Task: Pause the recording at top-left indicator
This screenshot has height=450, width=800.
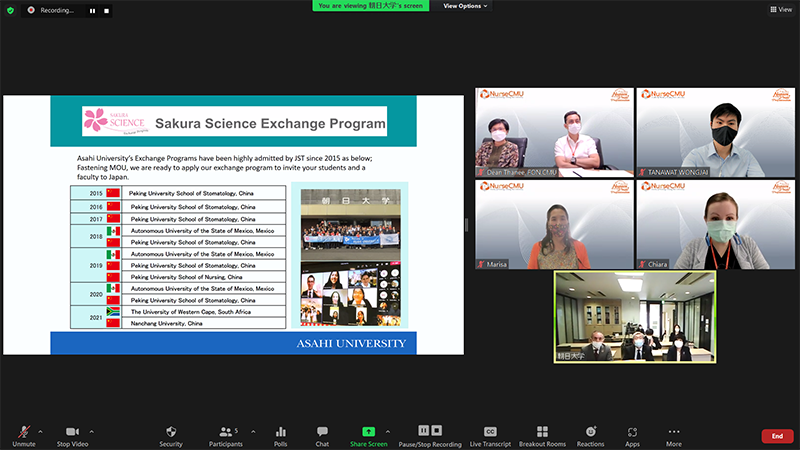Action: [92, 11]
